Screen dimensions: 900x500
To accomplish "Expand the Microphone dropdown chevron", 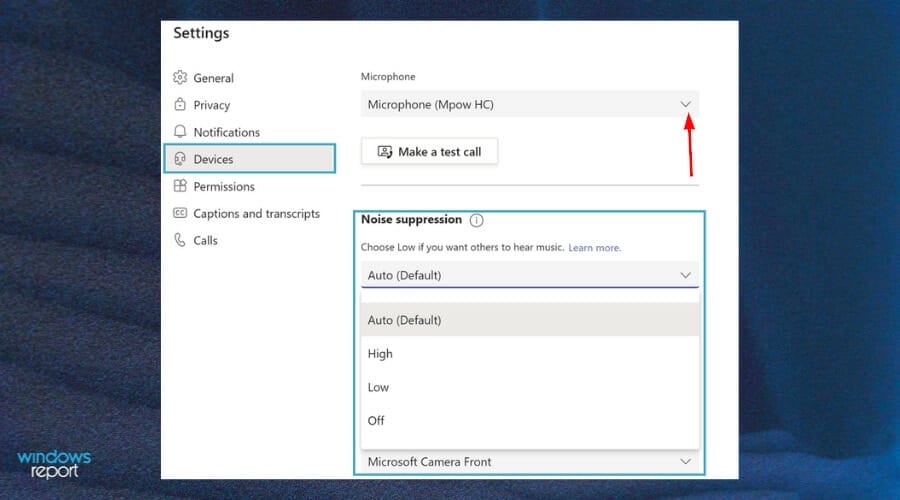I will tap(685, 104).
